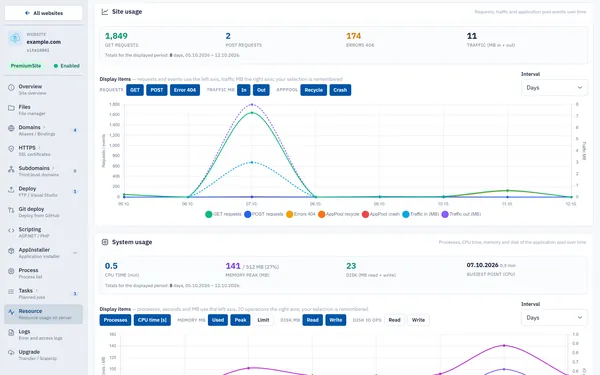The width and height of the screenshot is (600, 375).
Task: Click the POST requests blue legend swatch
Action: click(x=248, y=214)
